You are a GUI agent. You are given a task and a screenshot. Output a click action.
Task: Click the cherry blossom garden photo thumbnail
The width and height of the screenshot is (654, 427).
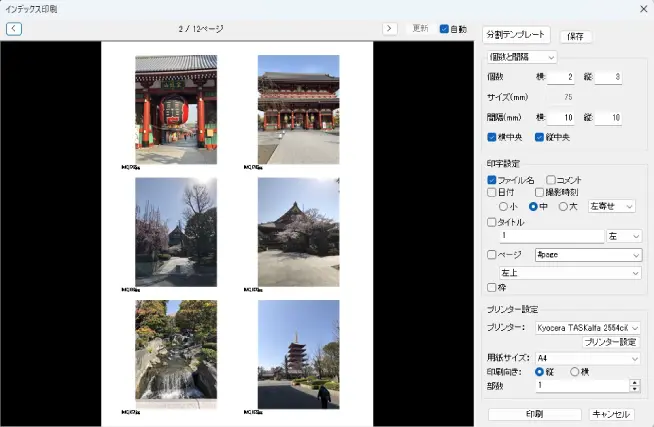[176, 232]
